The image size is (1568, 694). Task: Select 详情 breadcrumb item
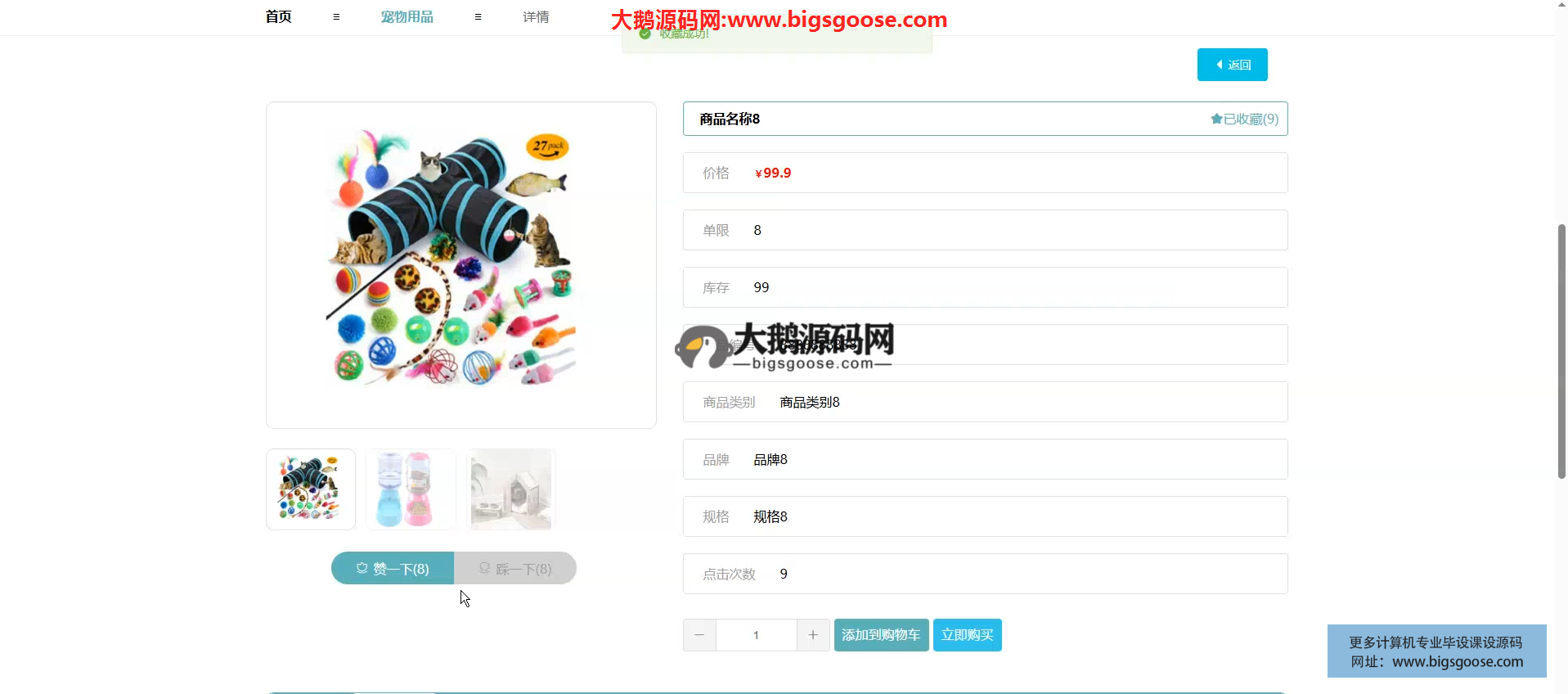tap(536, 16)
